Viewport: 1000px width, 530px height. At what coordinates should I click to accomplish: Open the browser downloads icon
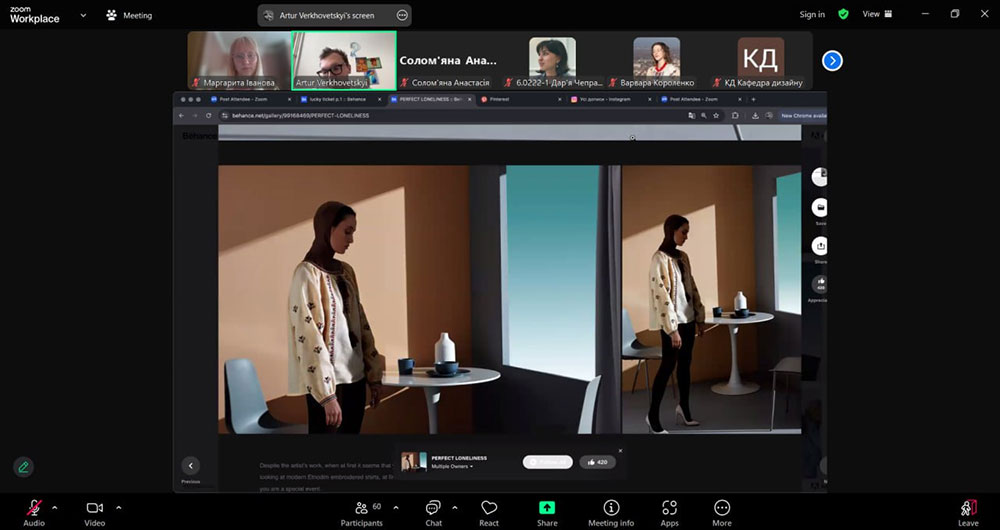click(755, 115)
